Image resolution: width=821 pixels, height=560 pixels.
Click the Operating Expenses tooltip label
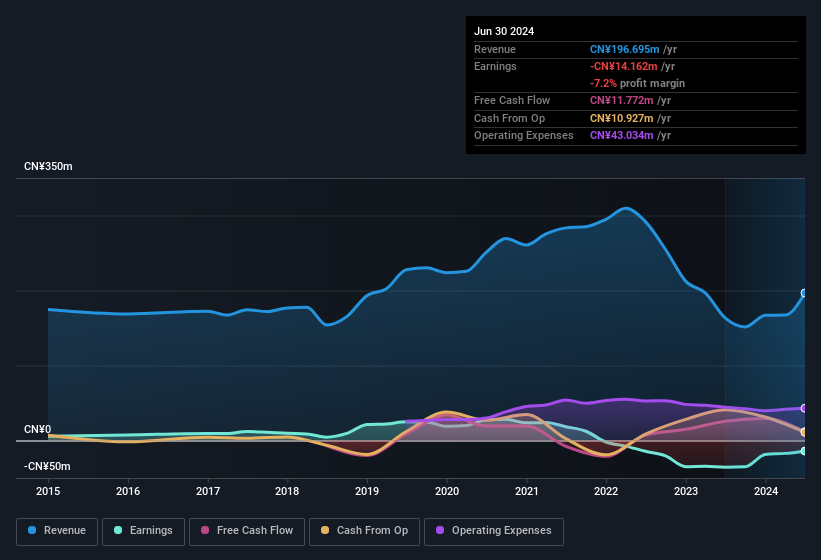(524, 136)
